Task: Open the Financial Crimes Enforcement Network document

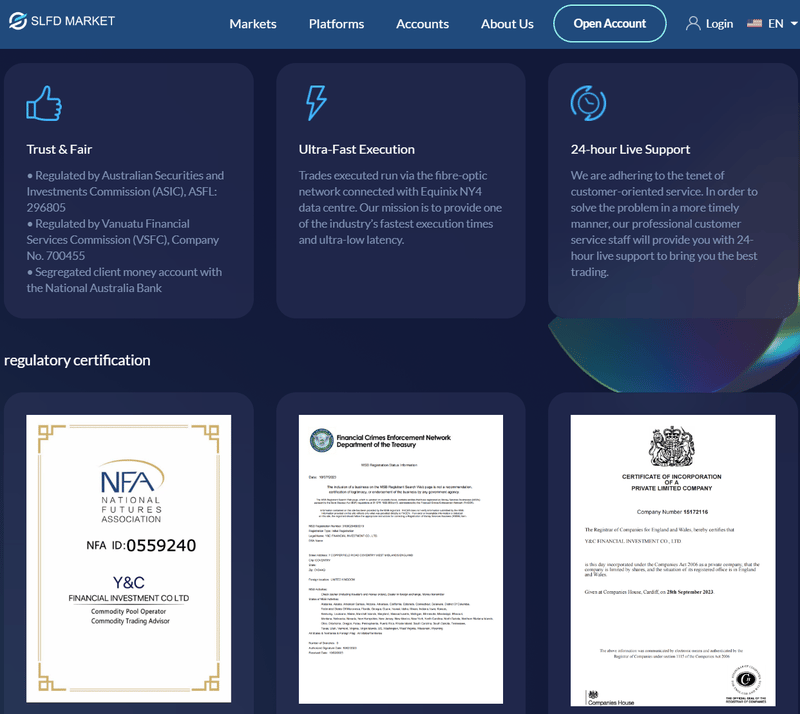Action: [x=401, y=559]
